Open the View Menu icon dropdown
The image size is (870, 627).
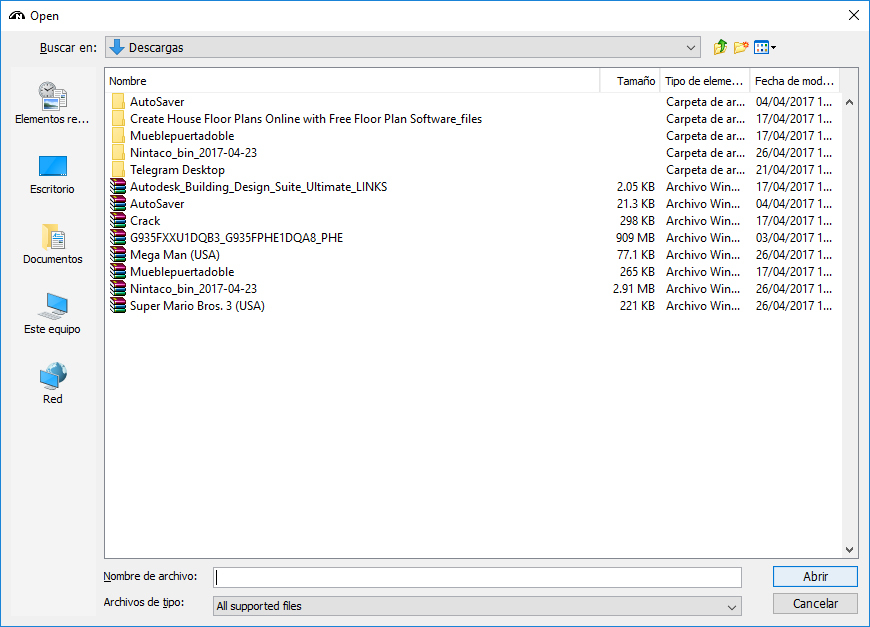(765, 47)
